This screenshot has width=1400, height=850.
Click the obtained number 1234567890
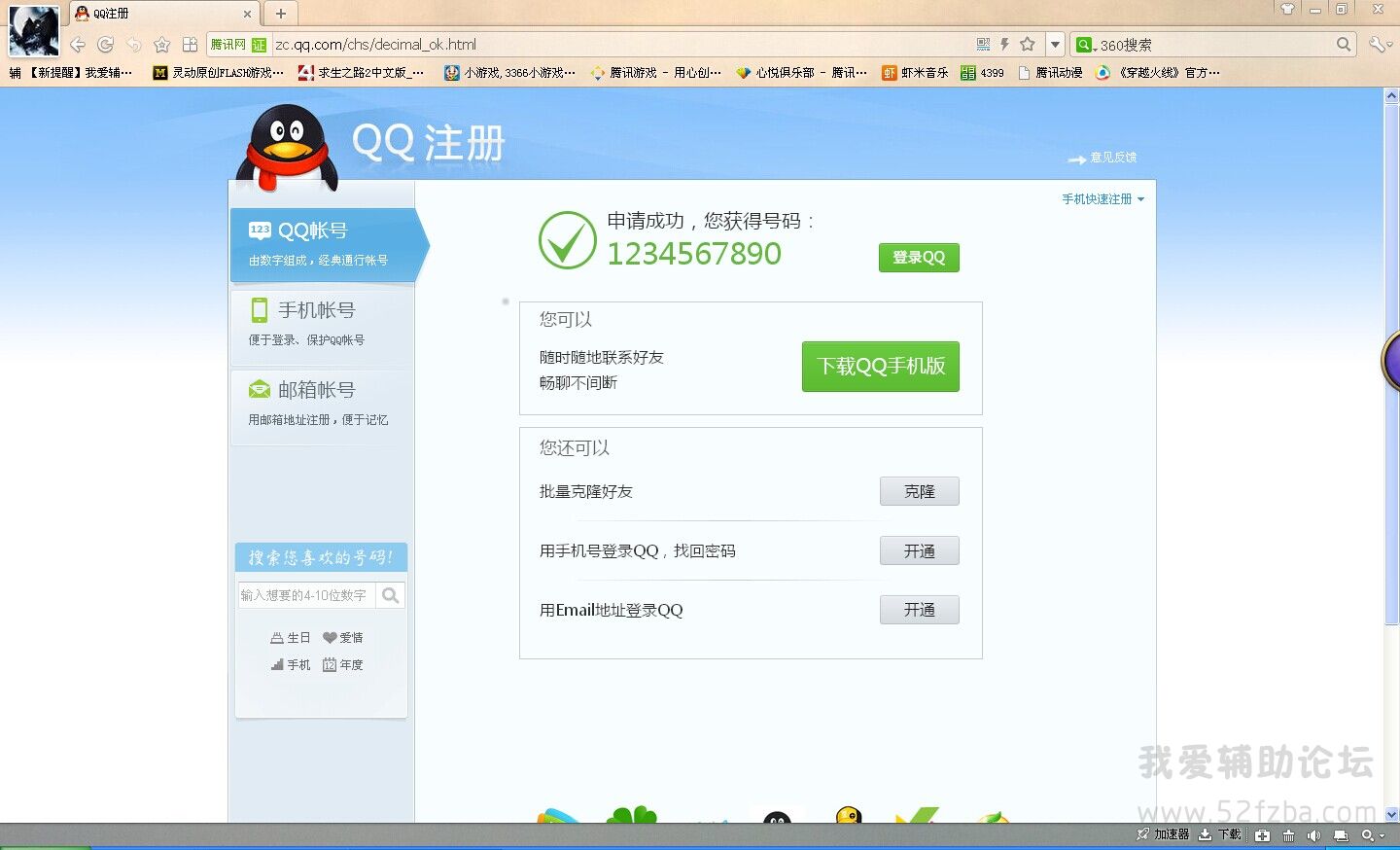[x=694, y=254]
